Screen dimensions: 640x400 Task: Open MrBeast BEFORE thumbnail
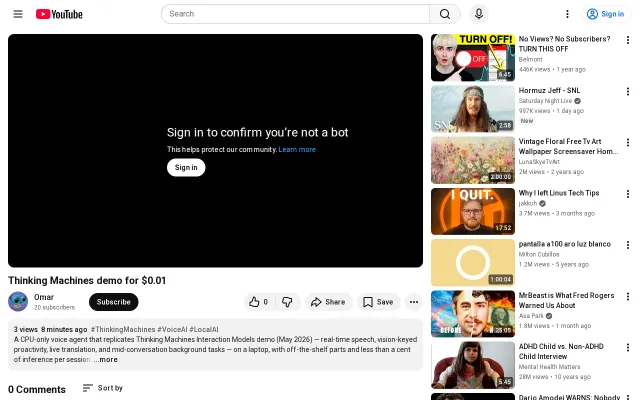coord(473,314)
